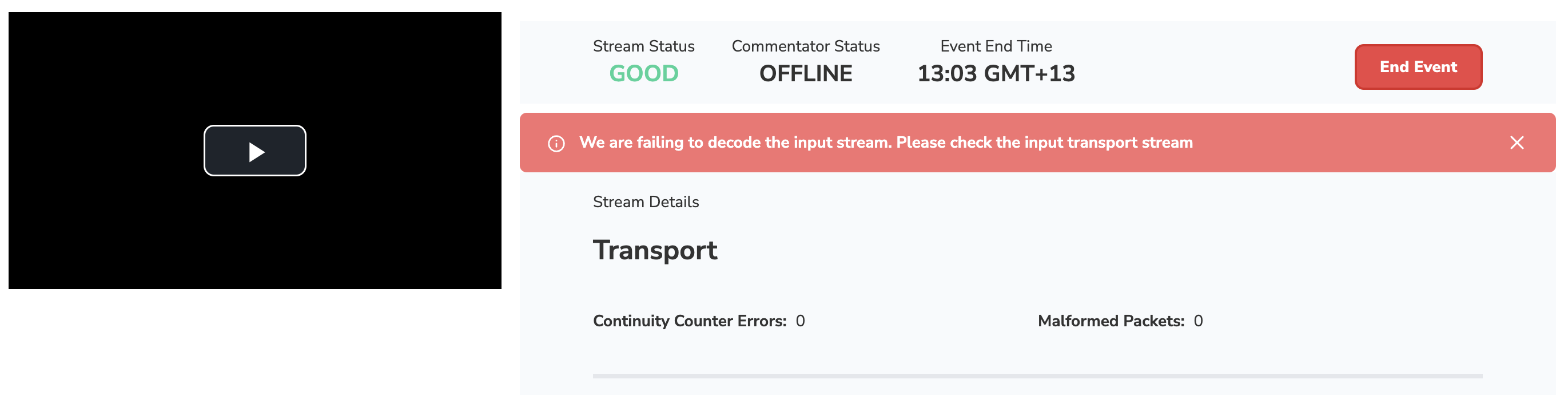The height and width of the screenshot is (395, 1568).
Task: Click the 13:03 GMT+13 end time
Action: tap(996, 74)
